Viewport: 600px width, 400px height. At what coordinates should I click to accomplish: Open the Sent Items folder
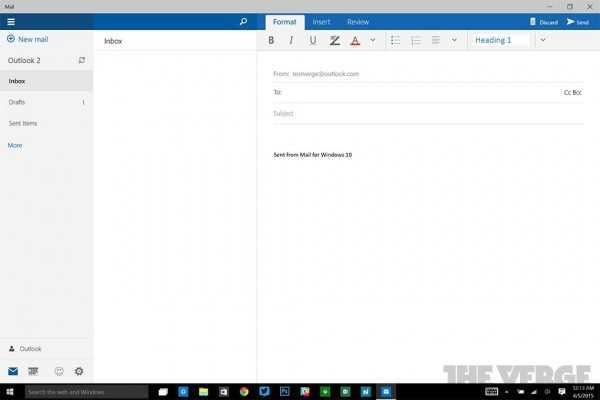pos(46,123)
